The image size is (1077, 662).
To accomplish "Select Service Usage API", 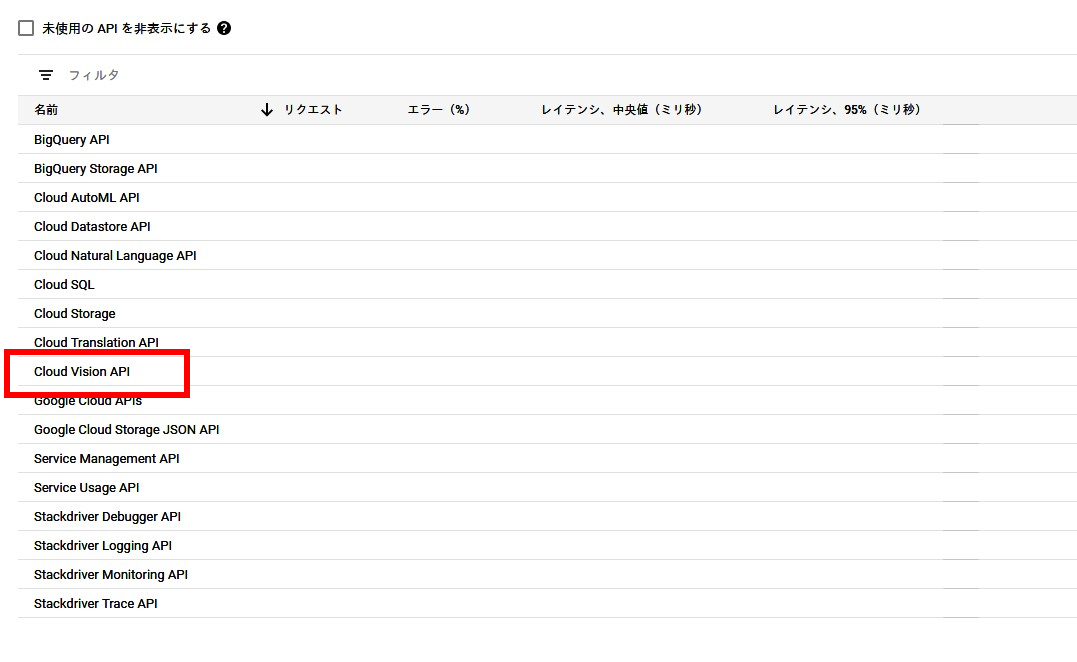I will tap(87, 488).
